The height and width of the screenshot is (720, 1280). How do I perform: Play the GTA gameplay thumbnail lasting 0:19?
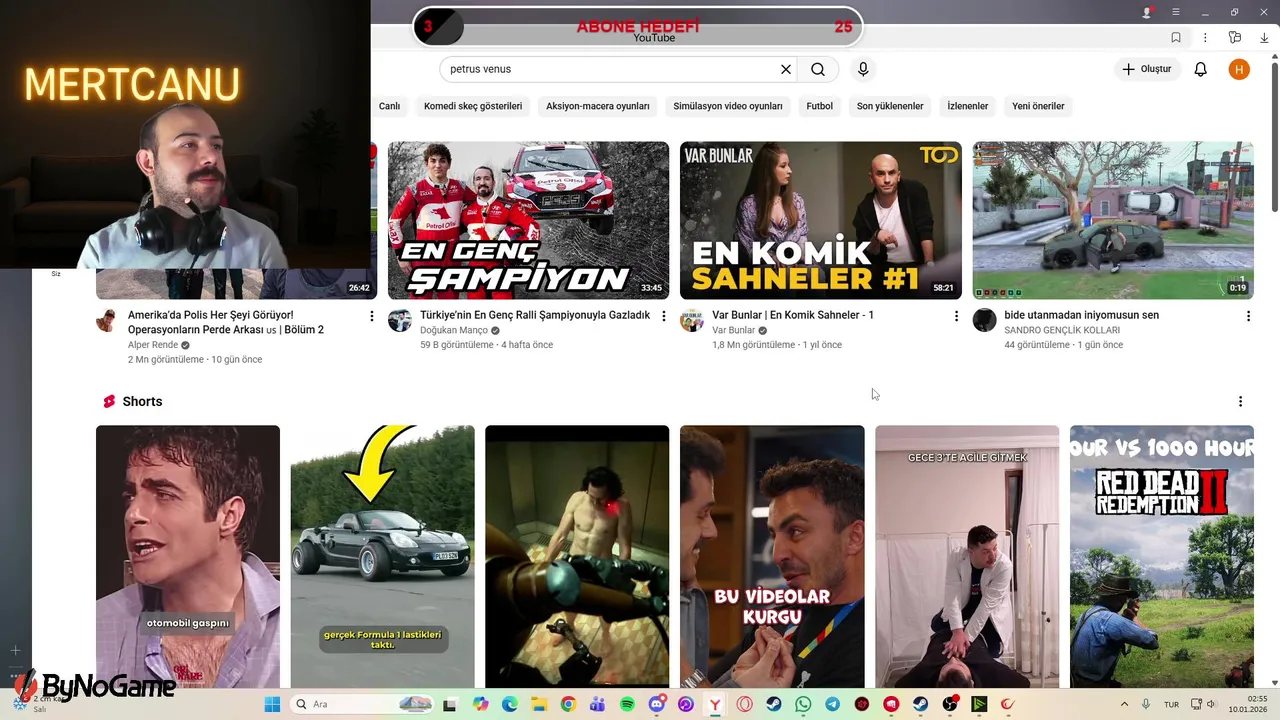click(x=1113, y=220)
